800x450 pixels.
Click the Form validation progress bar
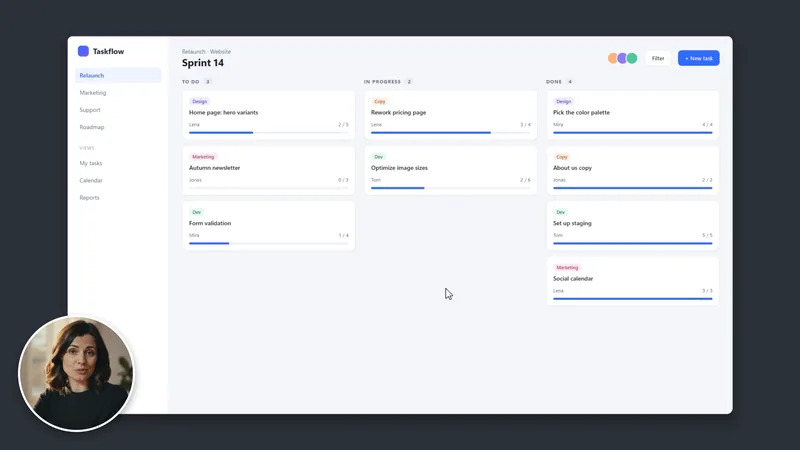pos(269,243)
